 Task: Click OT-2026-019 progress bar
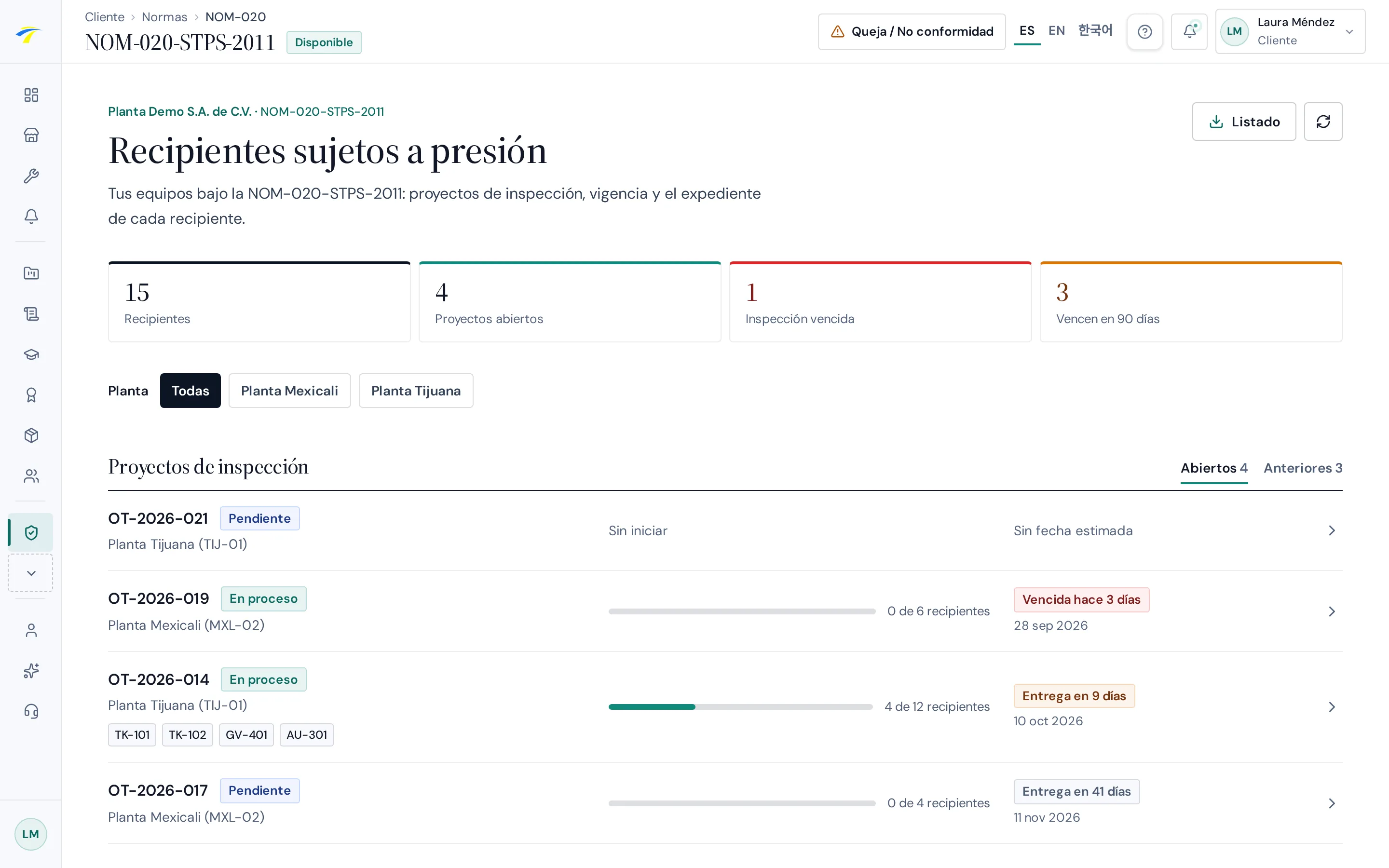point(742,611)
